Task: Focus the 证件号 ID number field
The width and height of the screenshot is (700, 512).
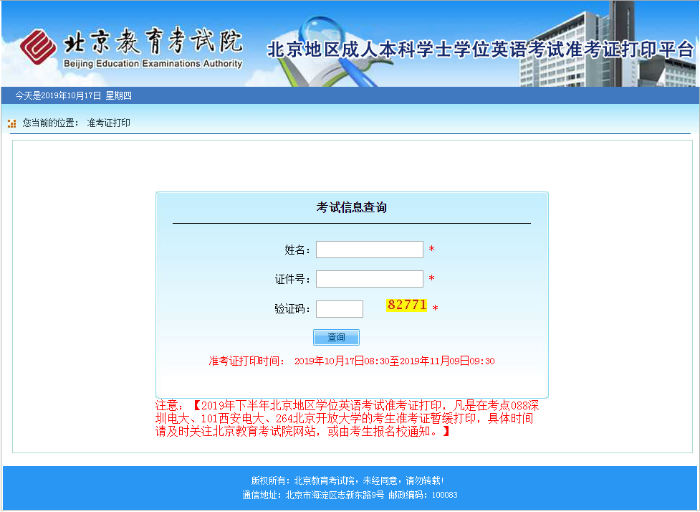Action: tap(369, 279)
